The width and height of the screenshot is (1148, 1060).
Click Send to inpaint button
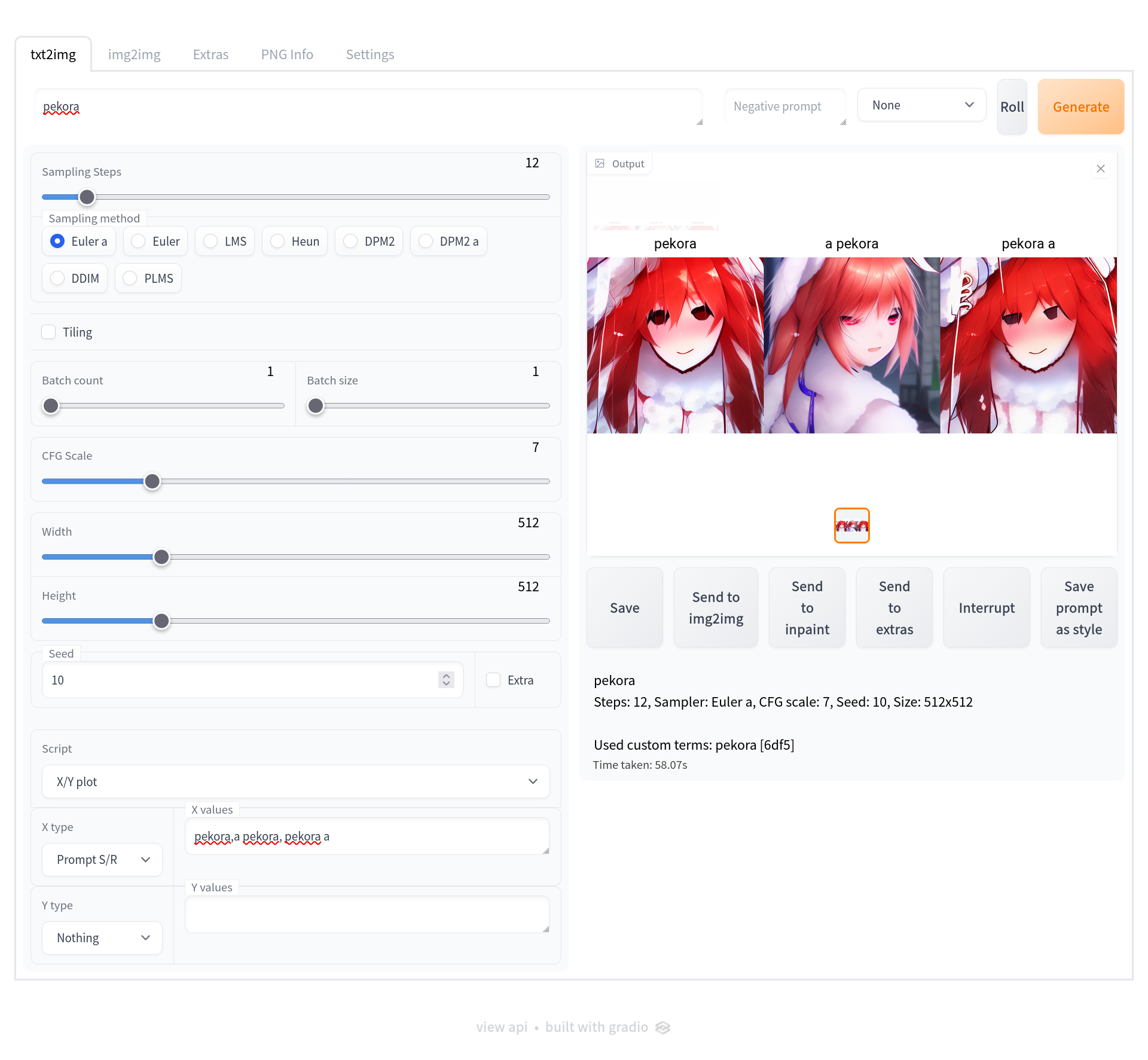tap(807, 607)
